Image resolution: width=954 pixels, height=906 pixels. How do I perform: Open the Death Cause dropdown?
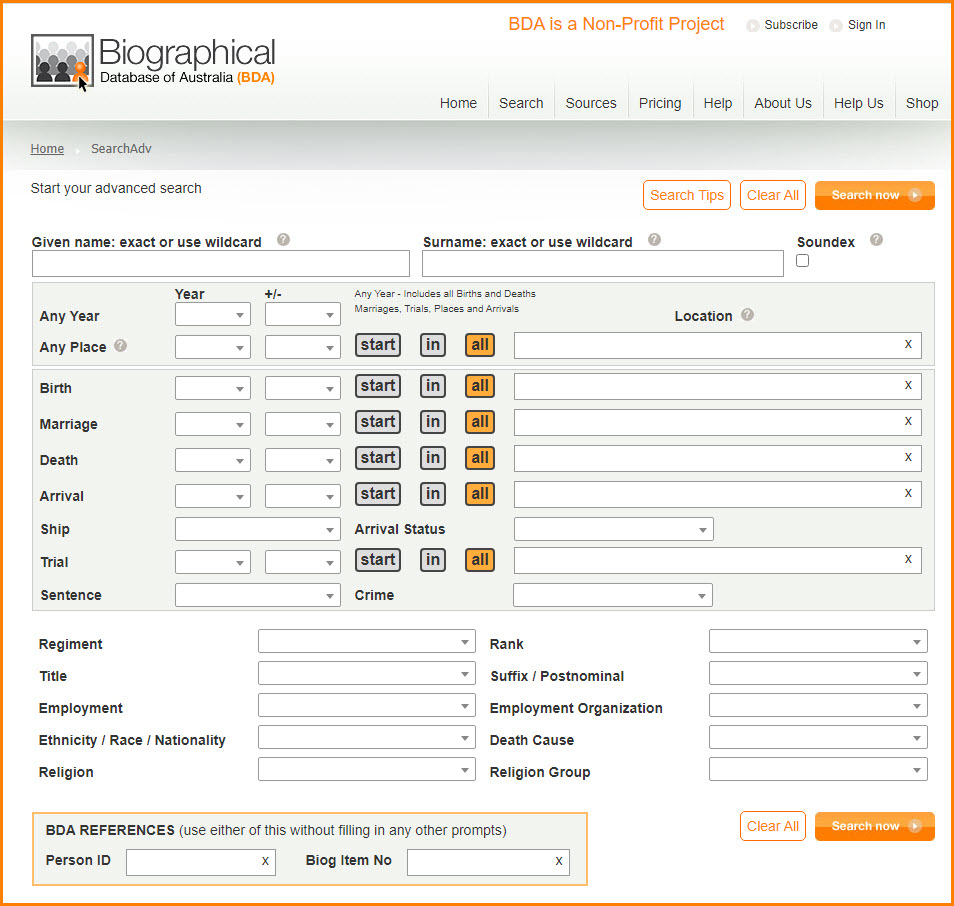(x=818, y=738)
